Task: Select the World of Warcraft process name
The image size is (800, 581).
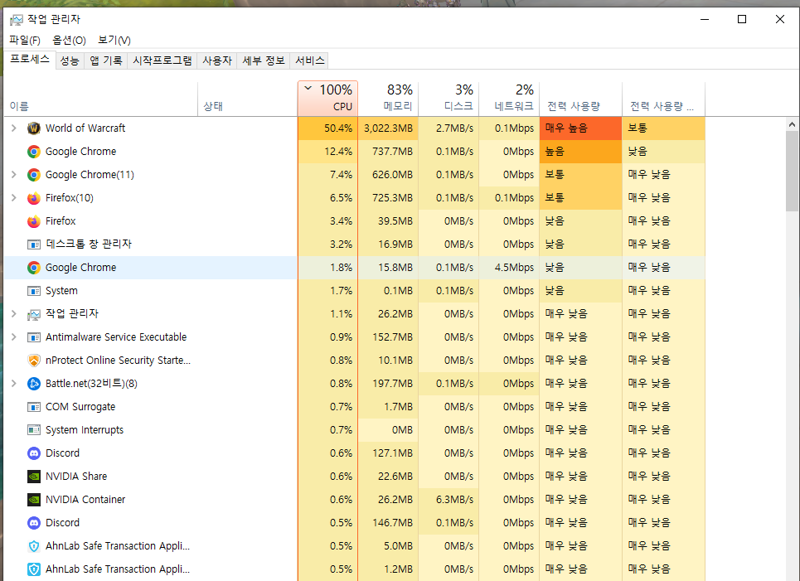Action: [x=85, y=128]
